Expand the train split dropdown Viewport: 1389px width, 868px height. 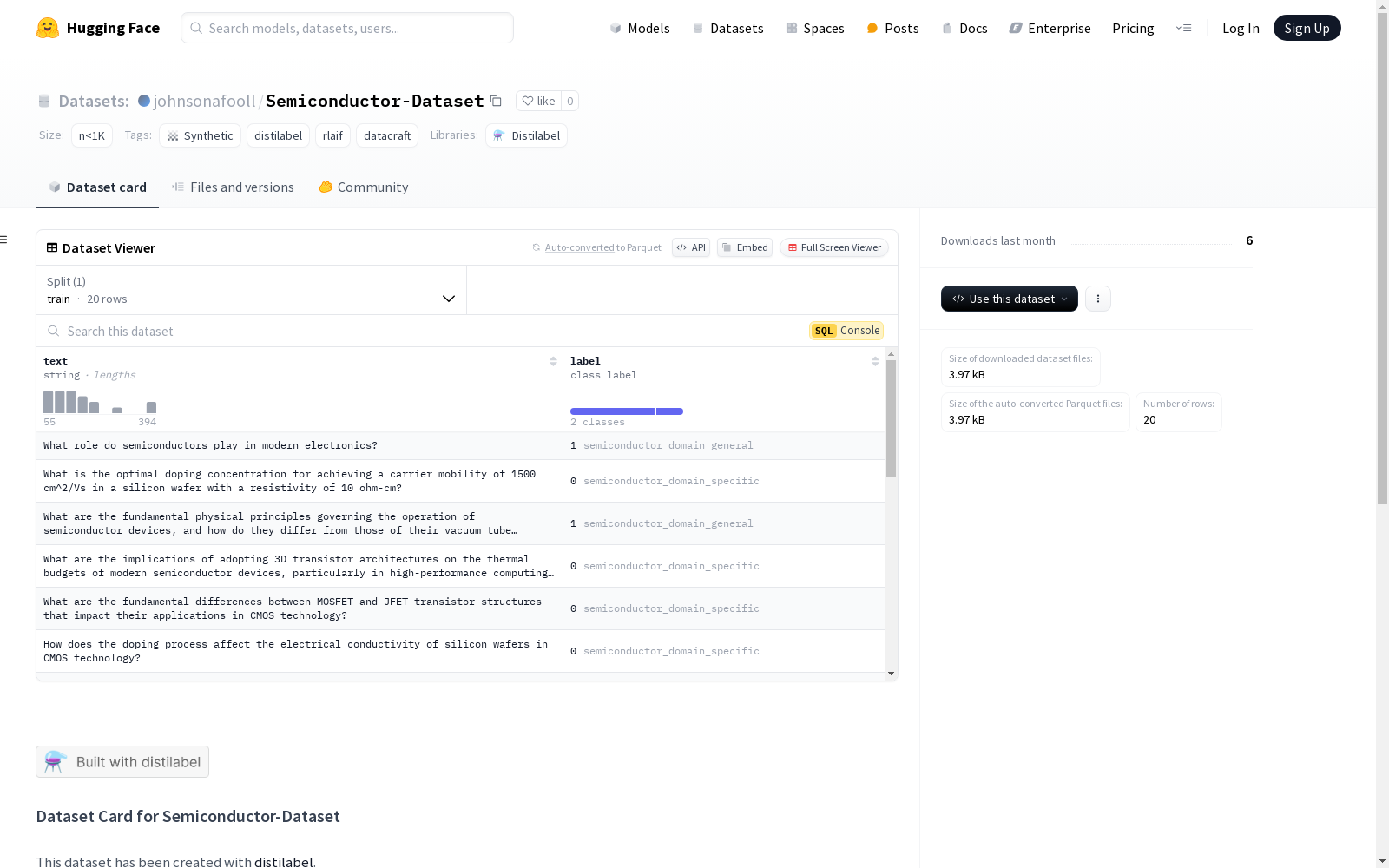point(252,290)
